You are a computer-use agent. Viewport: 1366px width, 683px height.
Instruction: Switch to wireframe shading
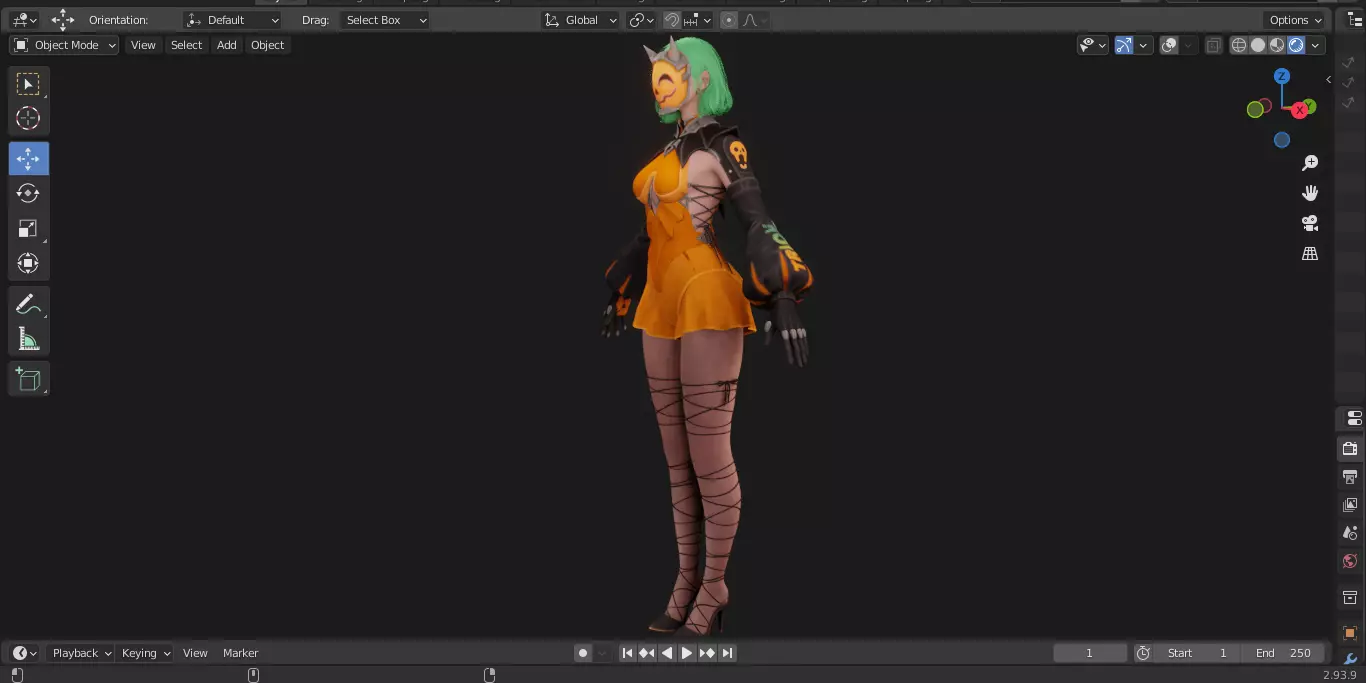pos(1239,45)
